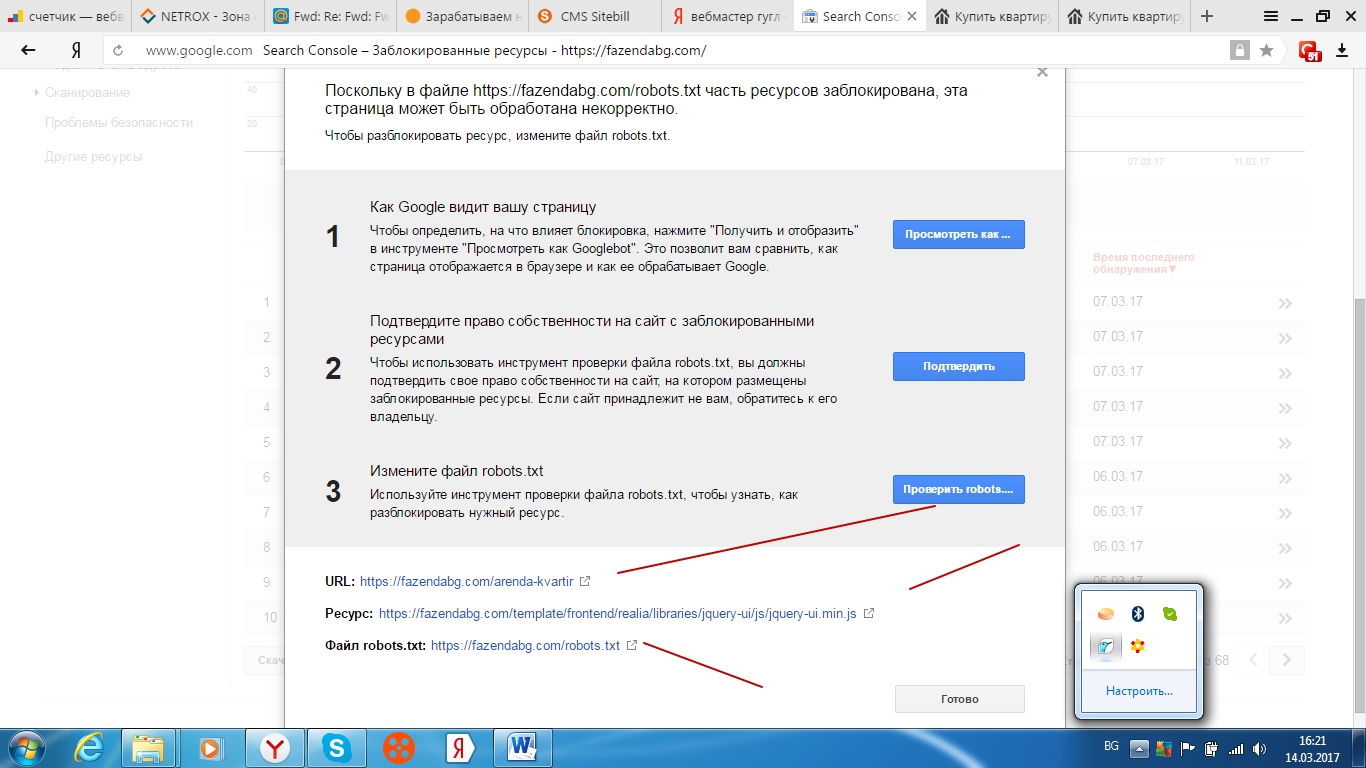Open Windows Media Player from taskbar

point(211,748)
